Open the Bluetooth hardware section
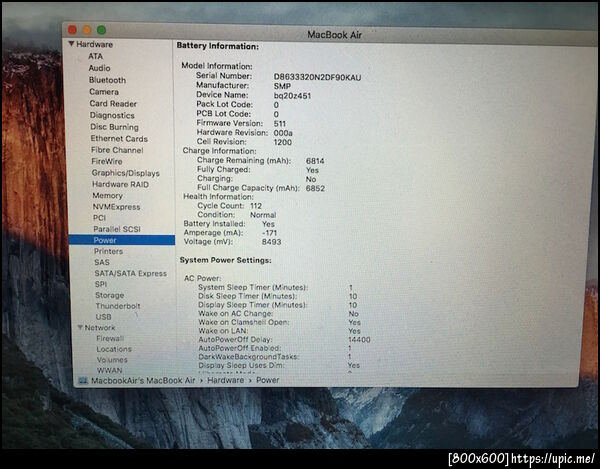Viewport: 600px width, 469px height. (x=107, y=80)
